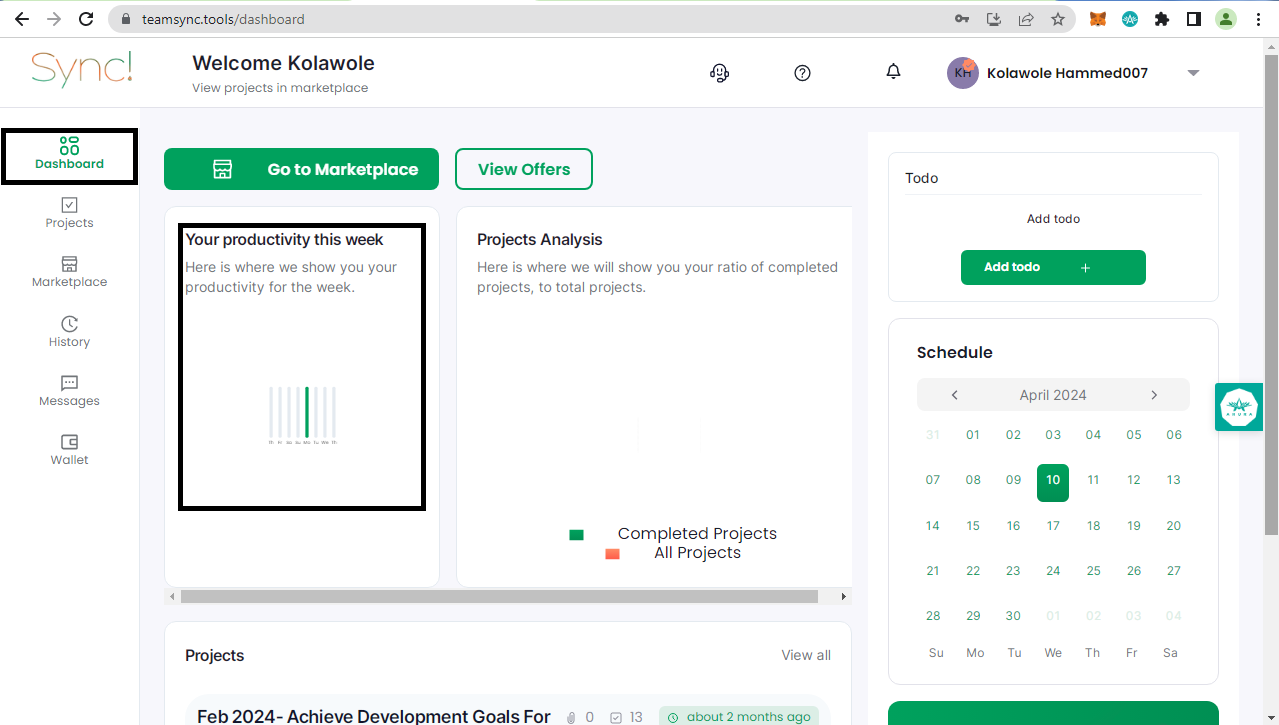Select the Projects sidebar item
Screen dimensions: 1279x725
(x=69, y=212)
